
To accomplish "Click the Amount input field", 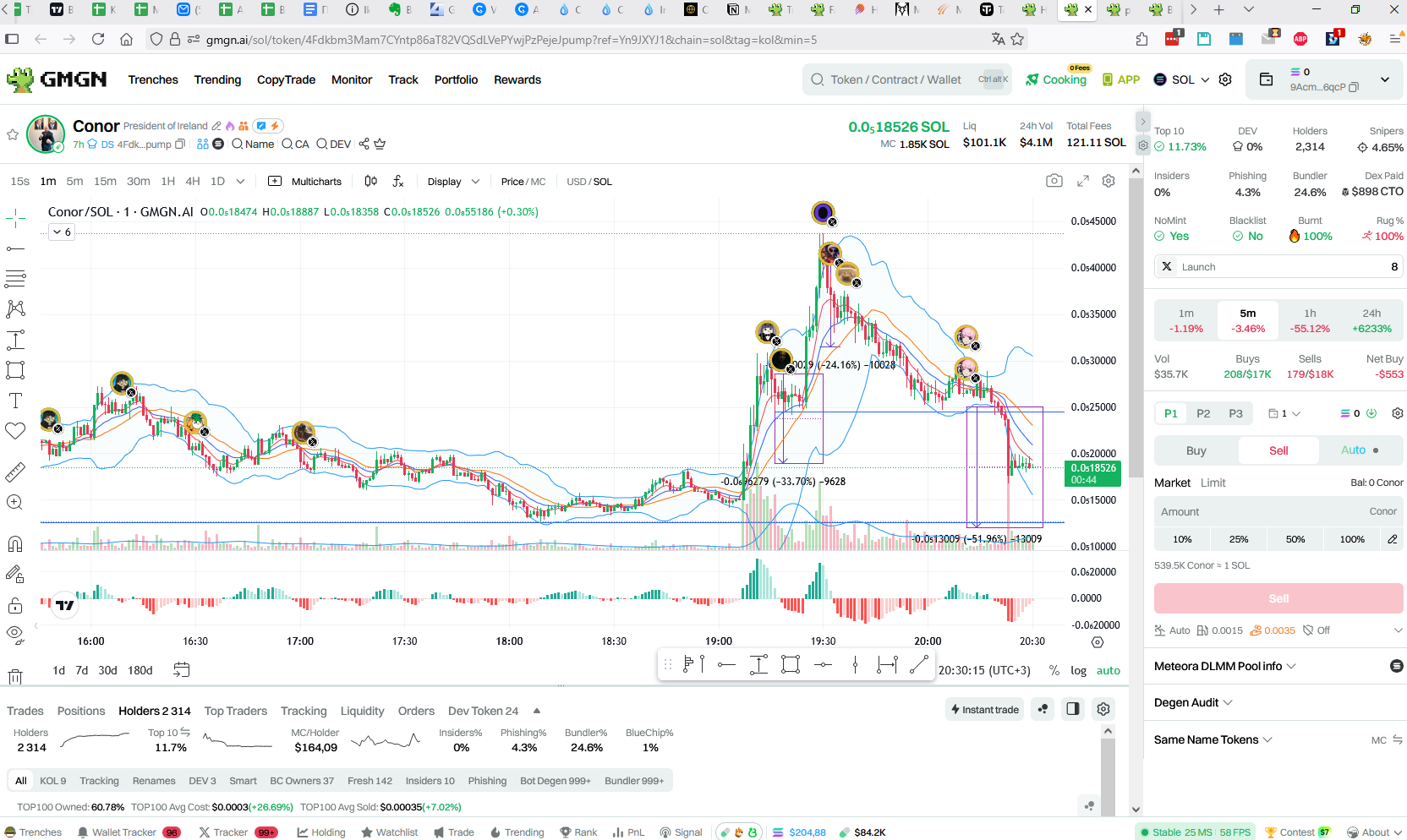I will 1278,511.
